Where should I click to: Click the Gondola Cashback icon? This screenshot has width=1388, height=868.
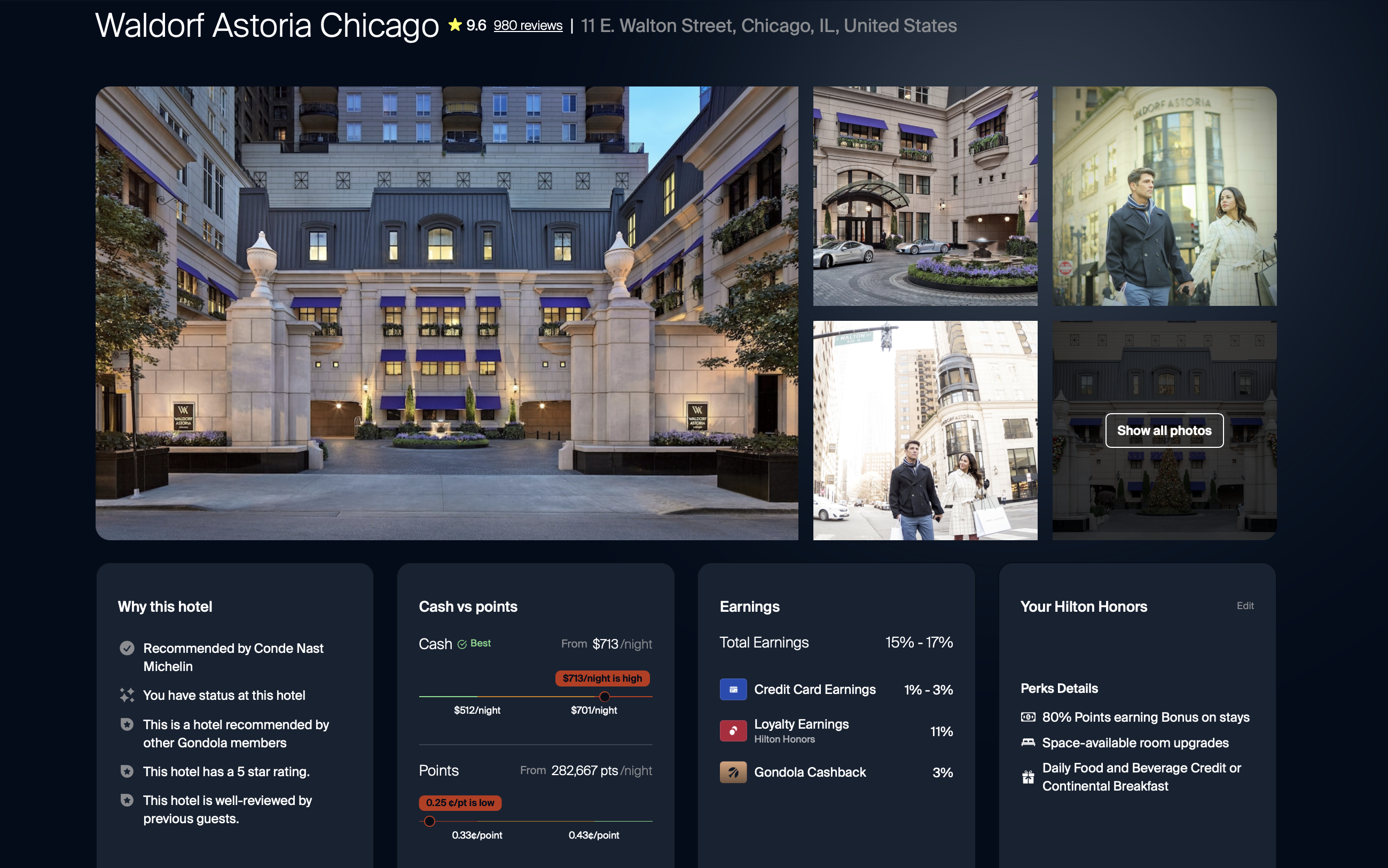tap(733, 772)
